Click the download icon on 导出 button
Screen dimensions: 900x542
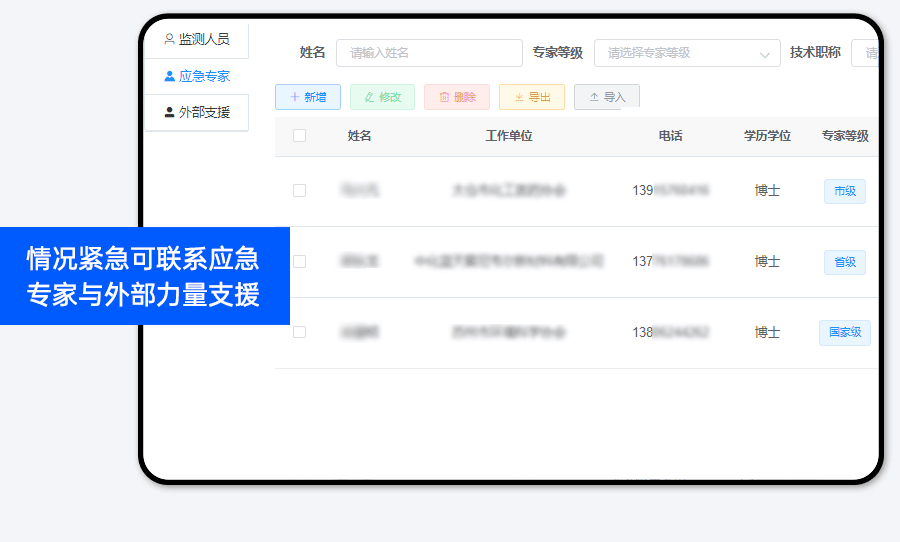coord(519,97)
